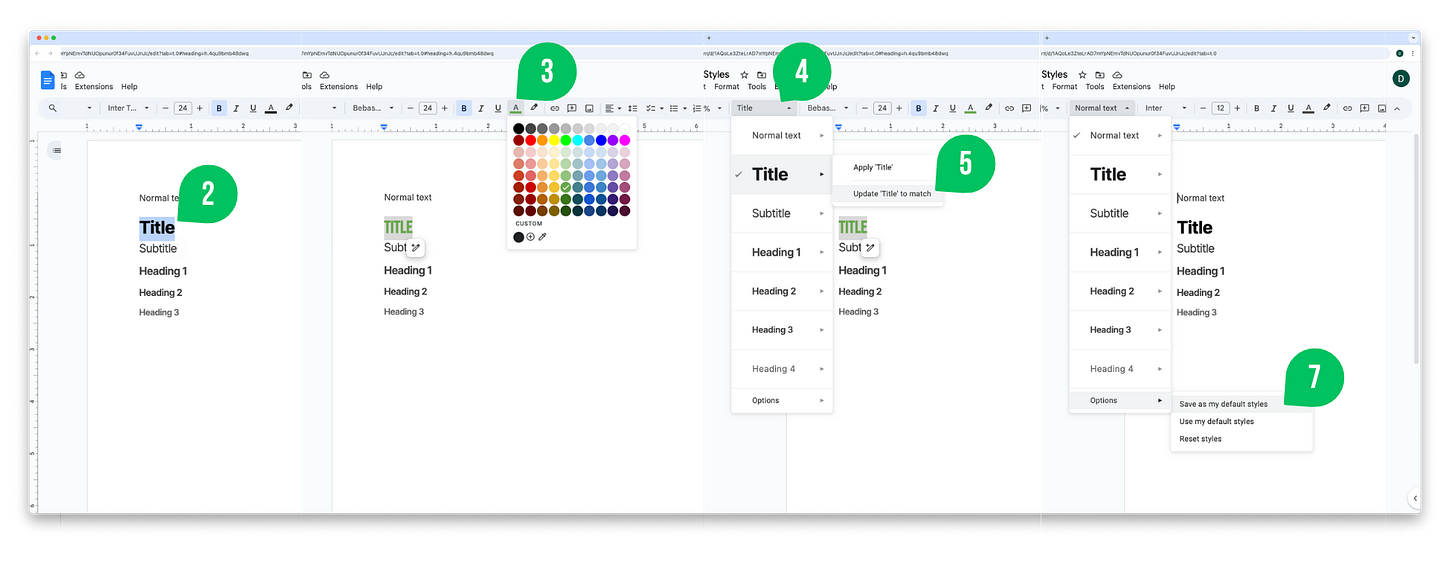The image size is (1456, 561).
Task: Open Options in the Title-checked style menu
Action: pyautogui.click(x=782, y=400)
